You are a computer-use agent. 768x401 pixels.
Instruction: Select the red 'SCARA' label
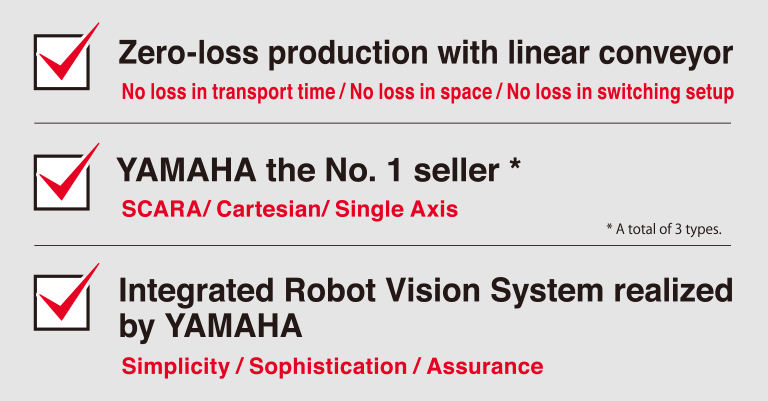tap(162, 209)
